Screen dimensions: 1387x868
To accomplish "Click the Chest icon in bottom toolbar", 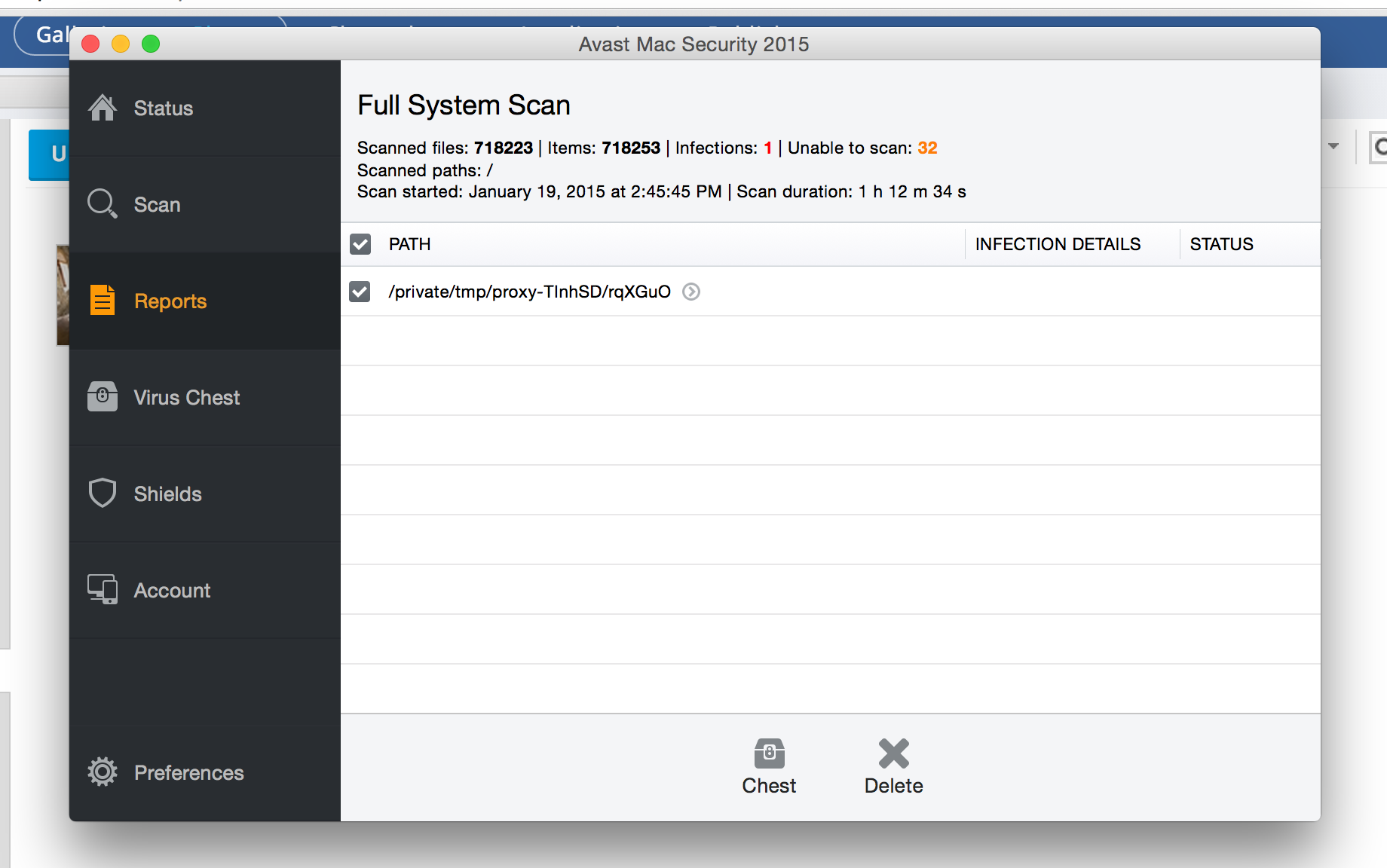I will click(x=769, y=753).
